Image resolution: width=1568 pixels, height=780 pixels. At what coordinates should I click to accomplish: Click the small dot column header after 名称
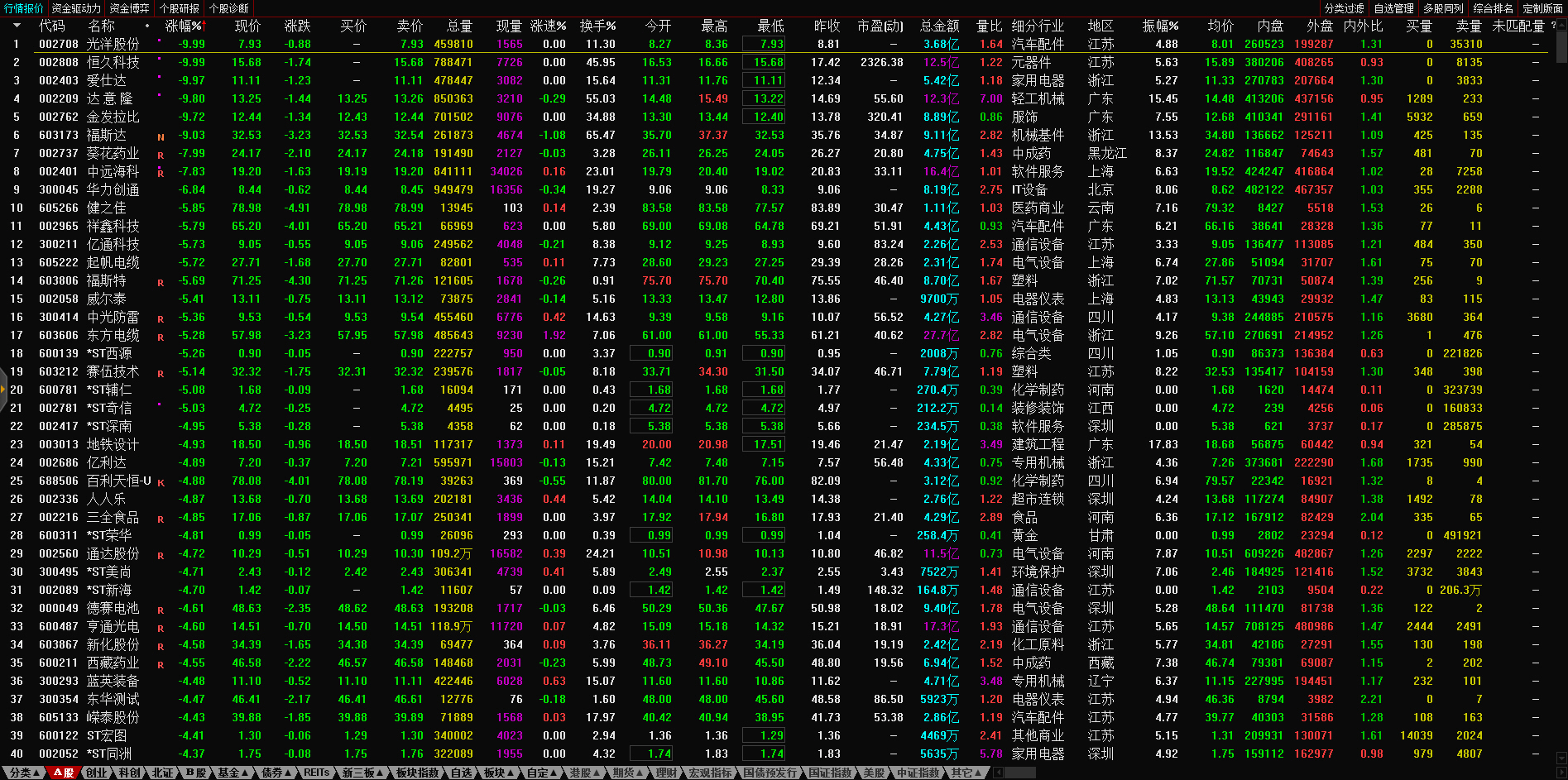tap(147, 26)
